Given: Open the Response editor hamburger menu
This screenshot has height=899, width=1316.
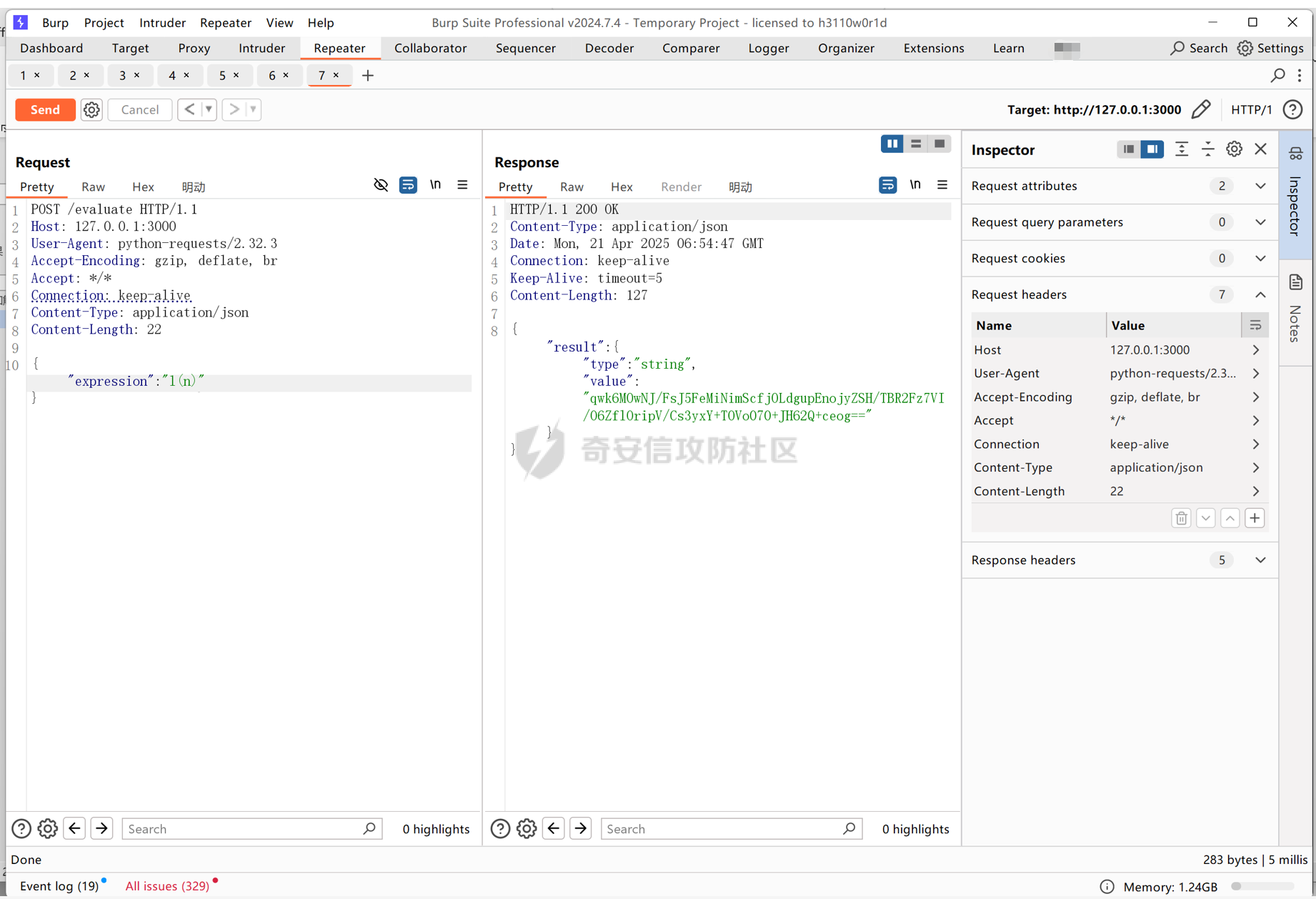Looking at the screenshot, I should click(942, 185).
